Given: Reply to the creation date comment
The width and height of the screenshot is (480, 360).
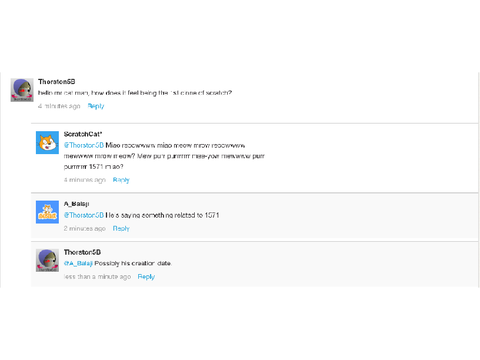Looking at the screenshot, I should [146, 277].
